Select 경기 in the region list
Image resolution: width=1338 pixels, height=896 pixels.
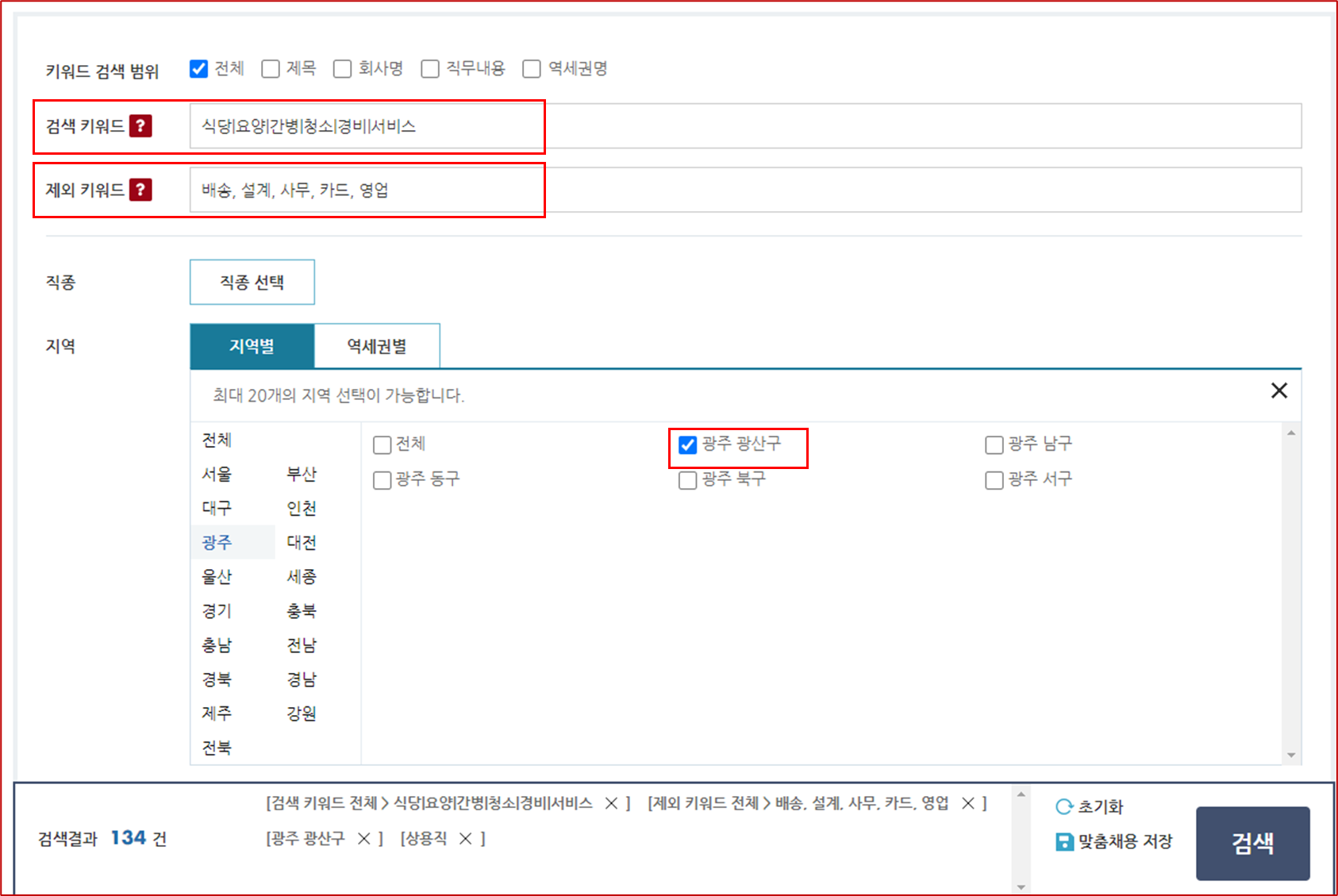click(217, 610)
